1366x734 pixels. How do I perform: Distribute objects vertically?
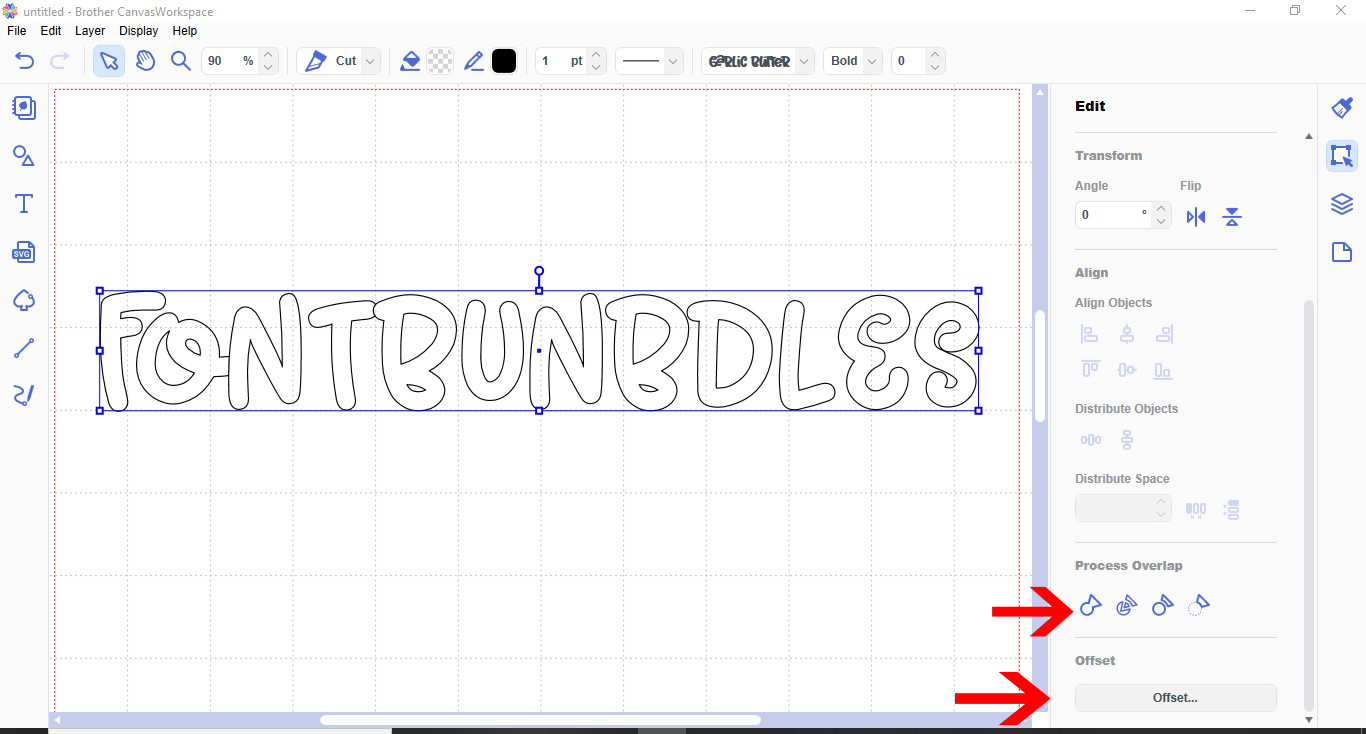click(1127, 440)
